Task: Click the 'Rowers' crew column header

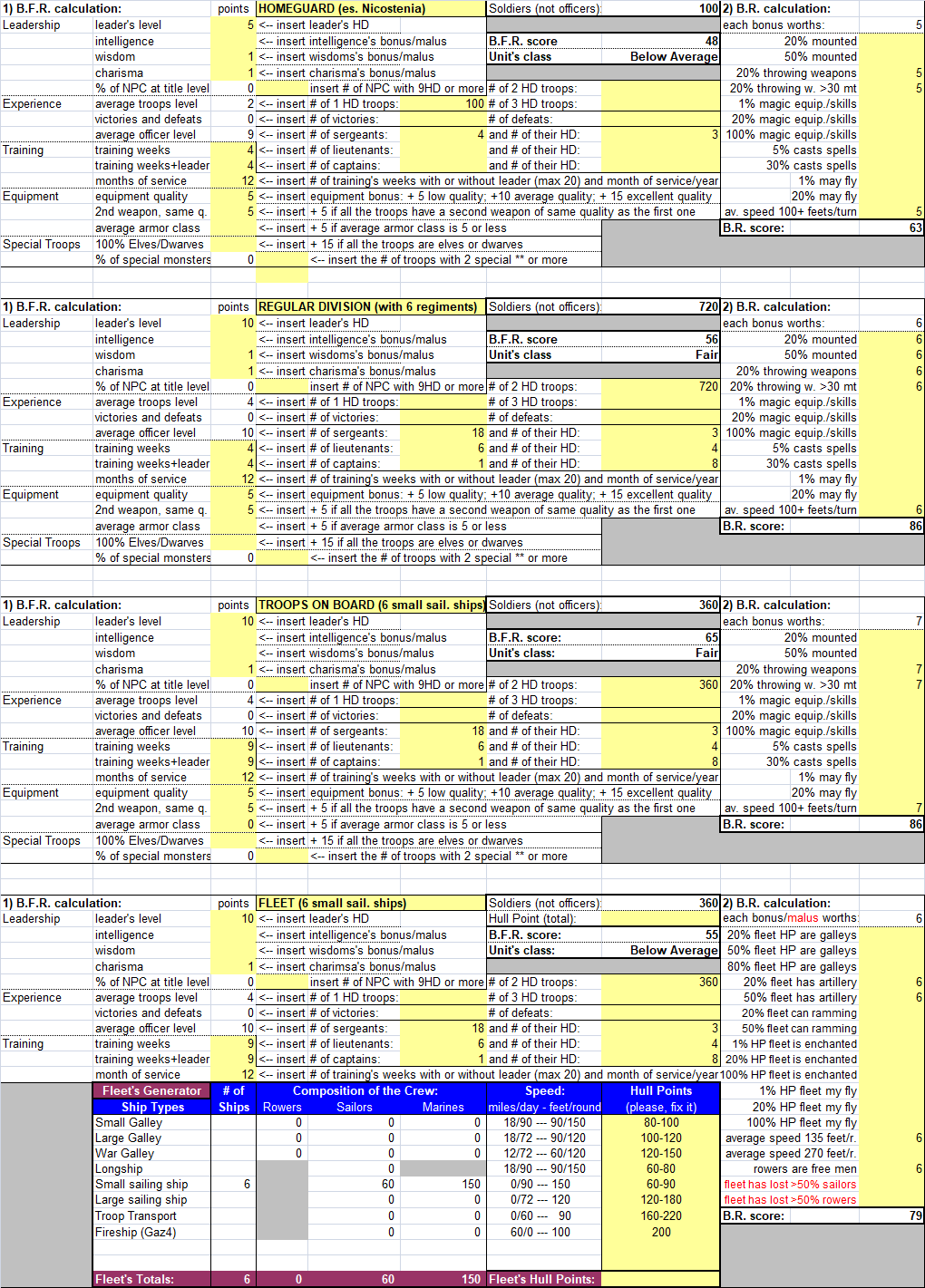Action: [x=282, y=1108]
